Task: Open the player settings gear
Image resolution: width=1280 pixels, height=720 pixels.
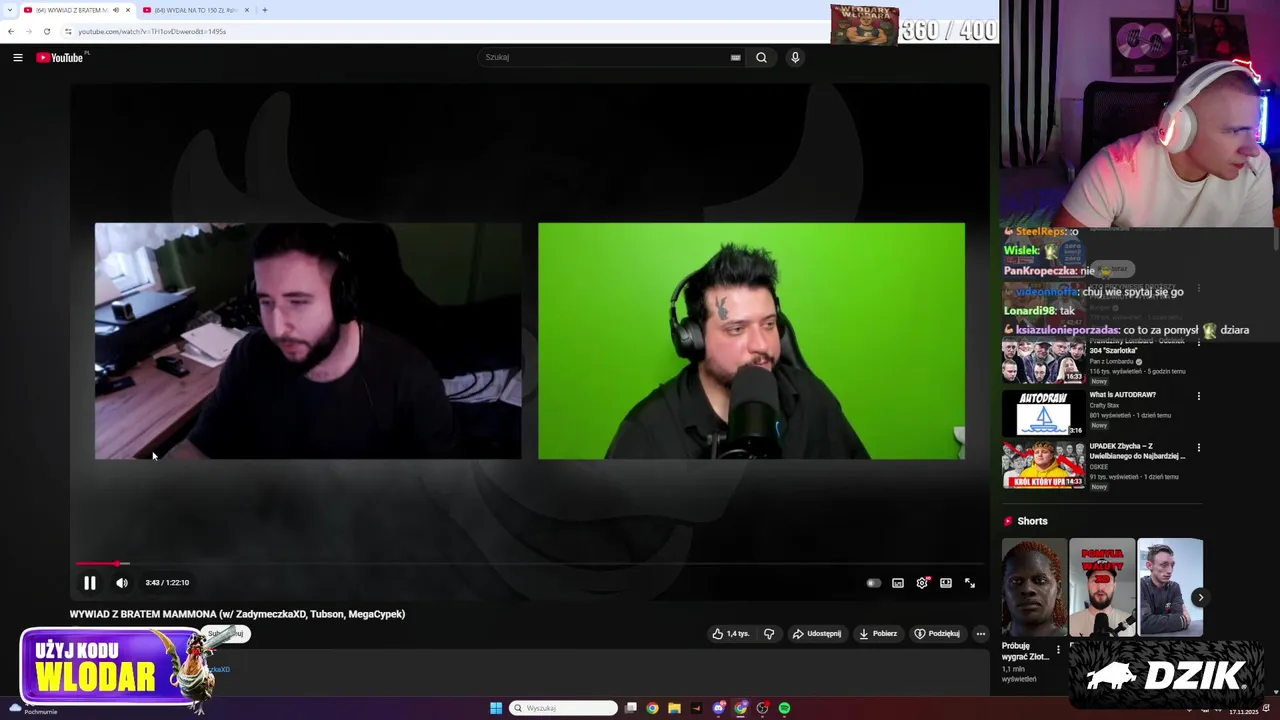Action: click(922, 583)
